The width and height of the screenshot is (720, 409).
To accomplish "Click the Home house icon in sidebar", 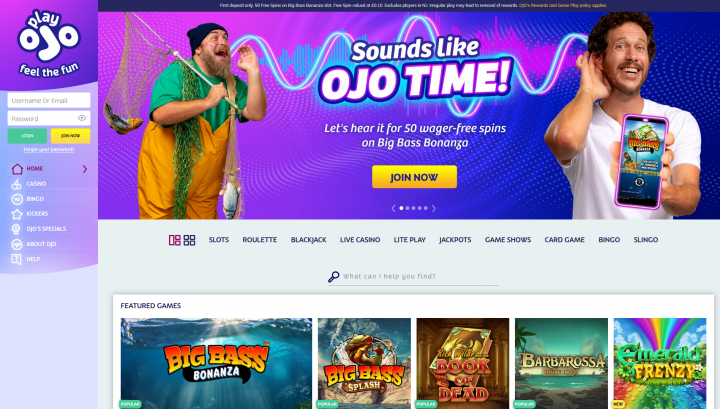I will (x=17, y=169).
